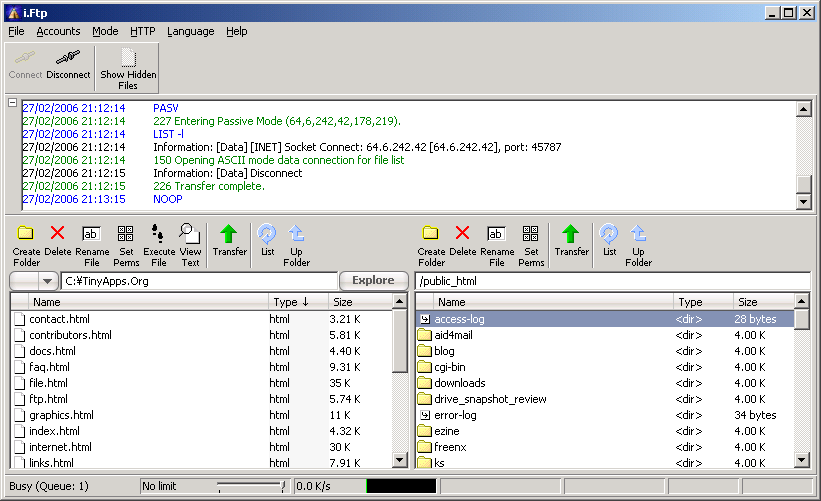Select the downloads folder in remote list
Screen dimensions: 821x501
click(x=460, y=383)
